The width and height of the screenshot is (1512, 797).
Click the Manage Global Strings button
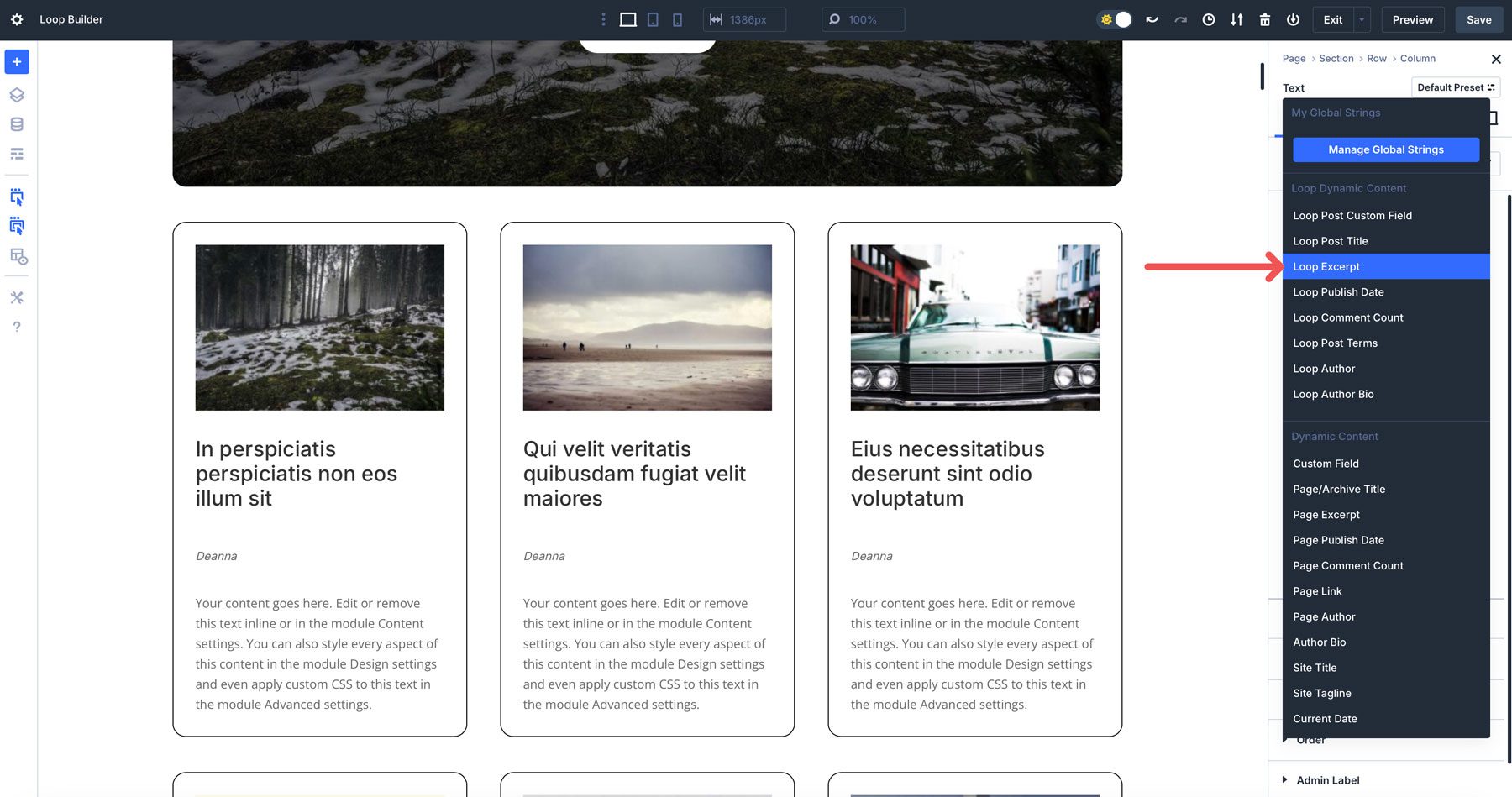pos(1385,149)
